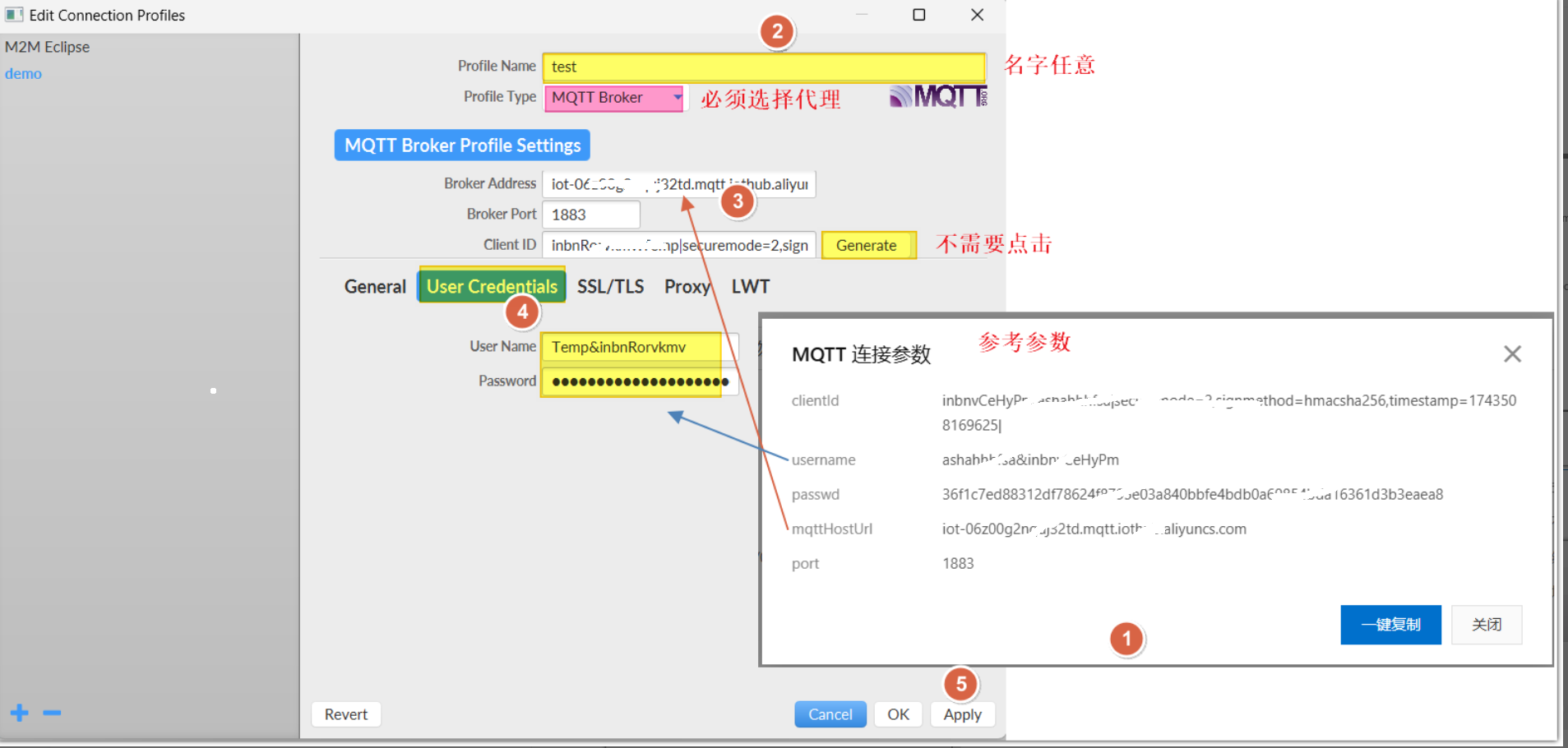Close the MQTT 连接参数 popup with its X icon
The image size is (1568, 748).
[x=1512, y=353]
